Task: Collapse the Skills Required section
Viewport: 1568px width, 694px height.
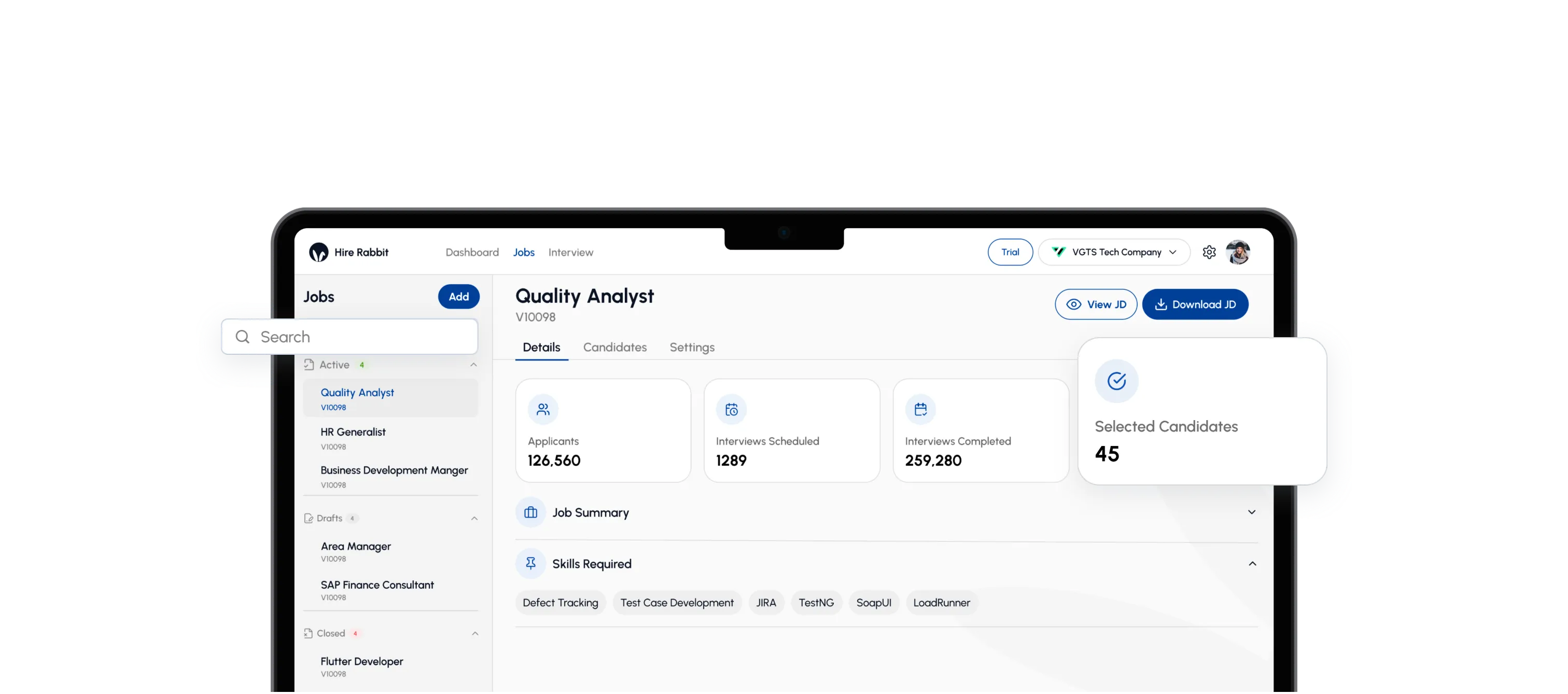Action: (1252, 564)
